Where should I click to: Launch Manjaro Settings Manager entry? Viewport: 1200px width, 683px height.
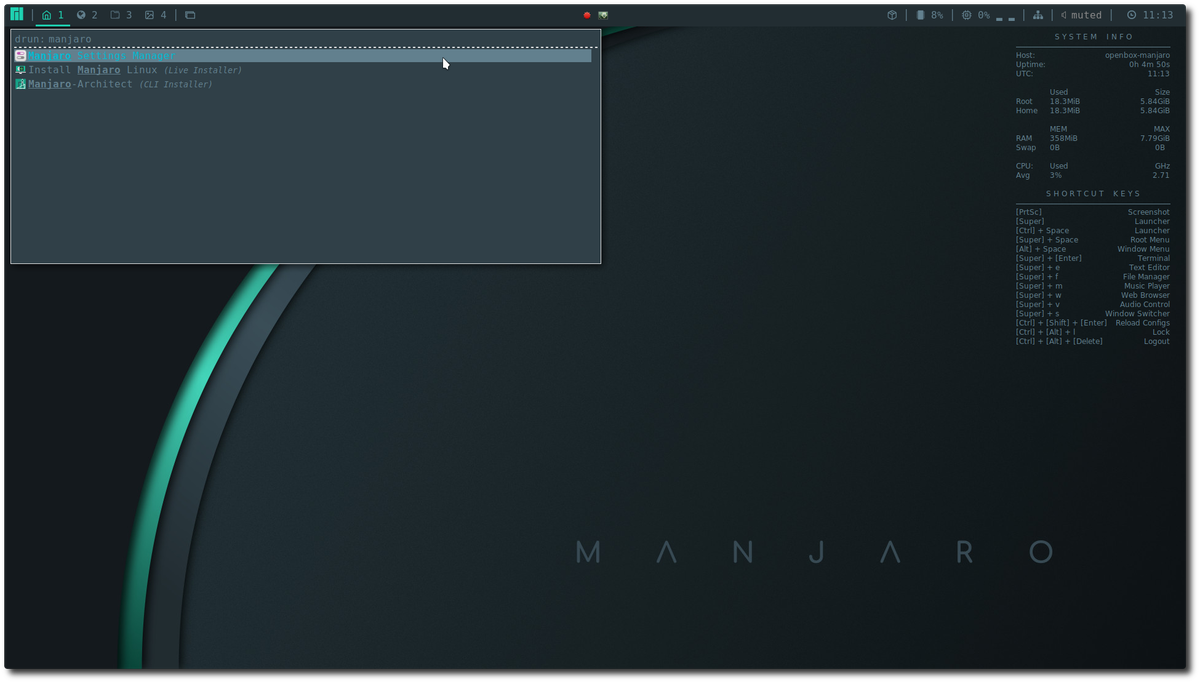(x=303, y=56)
